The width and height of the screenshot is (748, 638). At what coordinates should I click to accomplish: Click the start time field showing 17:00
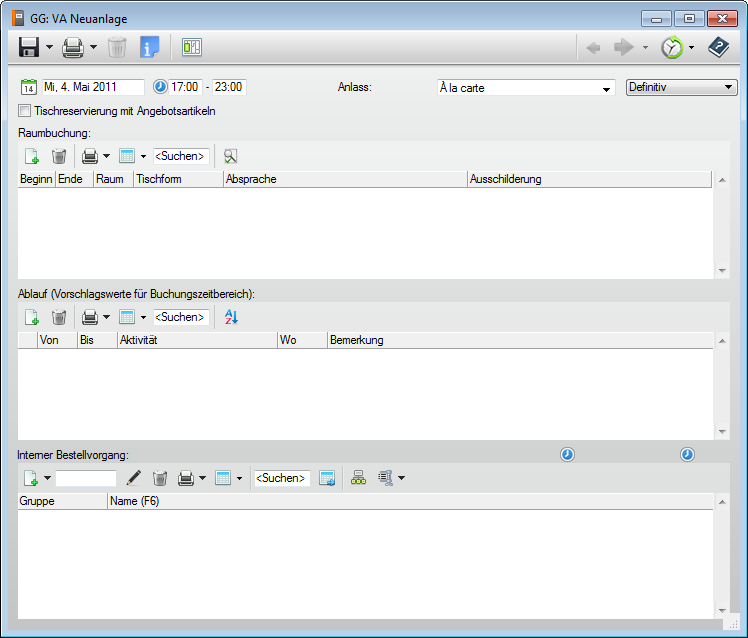(185, 87)
